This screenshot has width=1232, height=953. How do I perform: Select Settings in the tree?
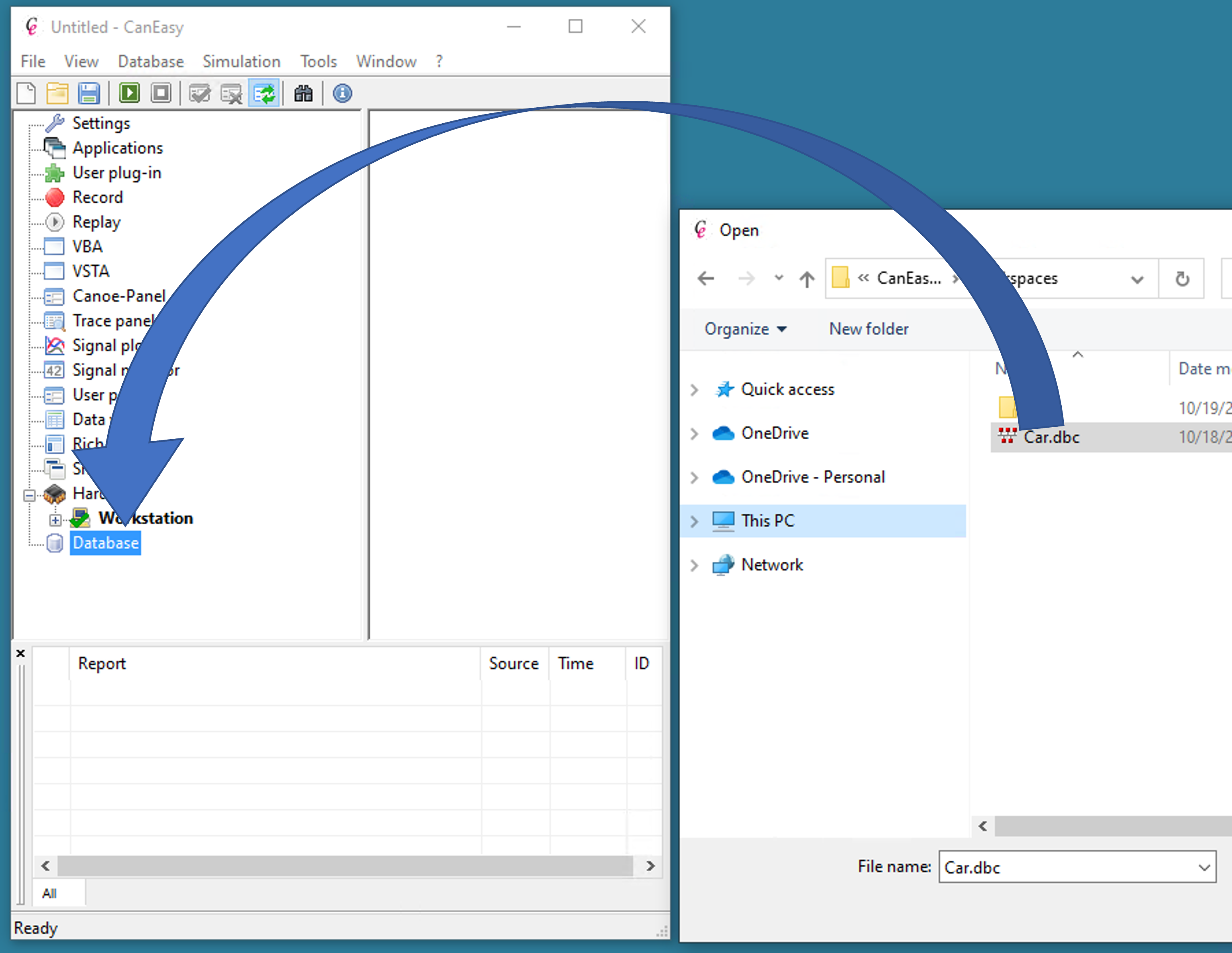pyautogui.click(x=101, y=123)
